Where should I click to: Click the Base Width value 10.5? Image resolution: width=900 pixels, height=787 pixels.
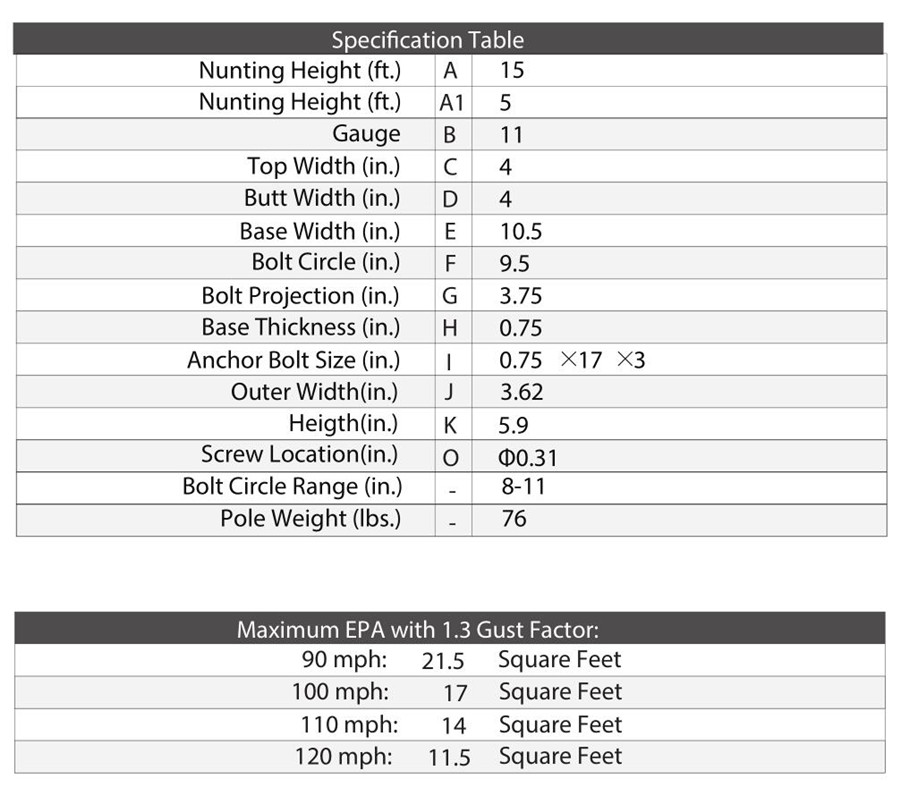[x=520, y=231]
